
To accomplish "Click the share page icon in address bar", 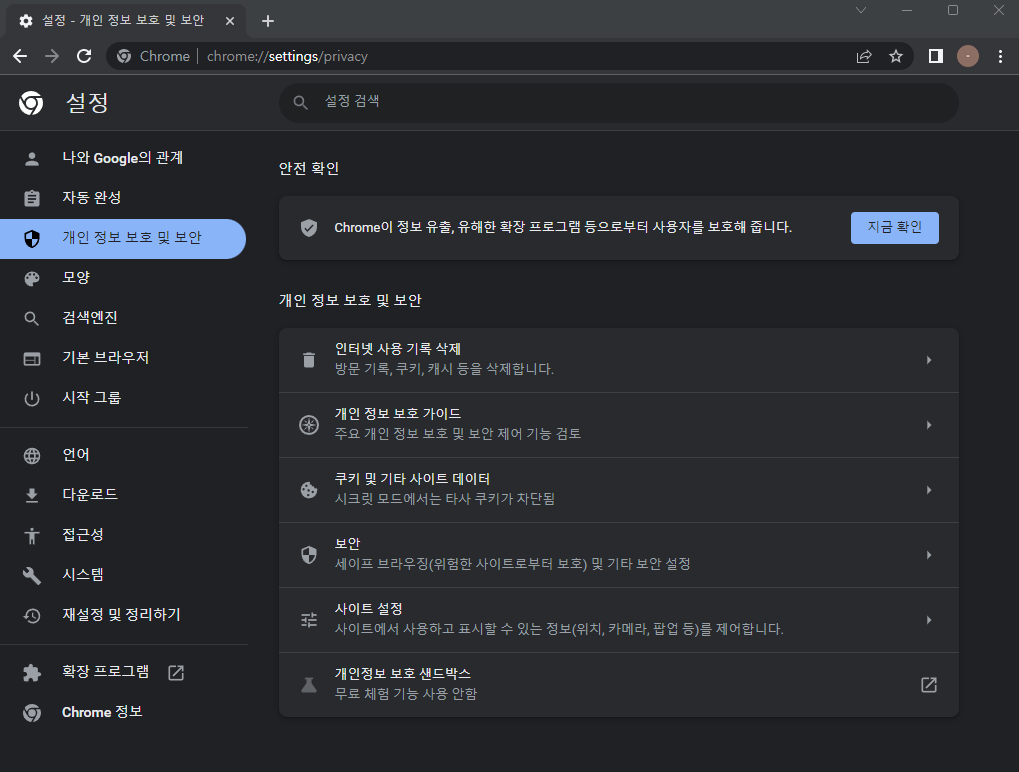I will 864,57.
